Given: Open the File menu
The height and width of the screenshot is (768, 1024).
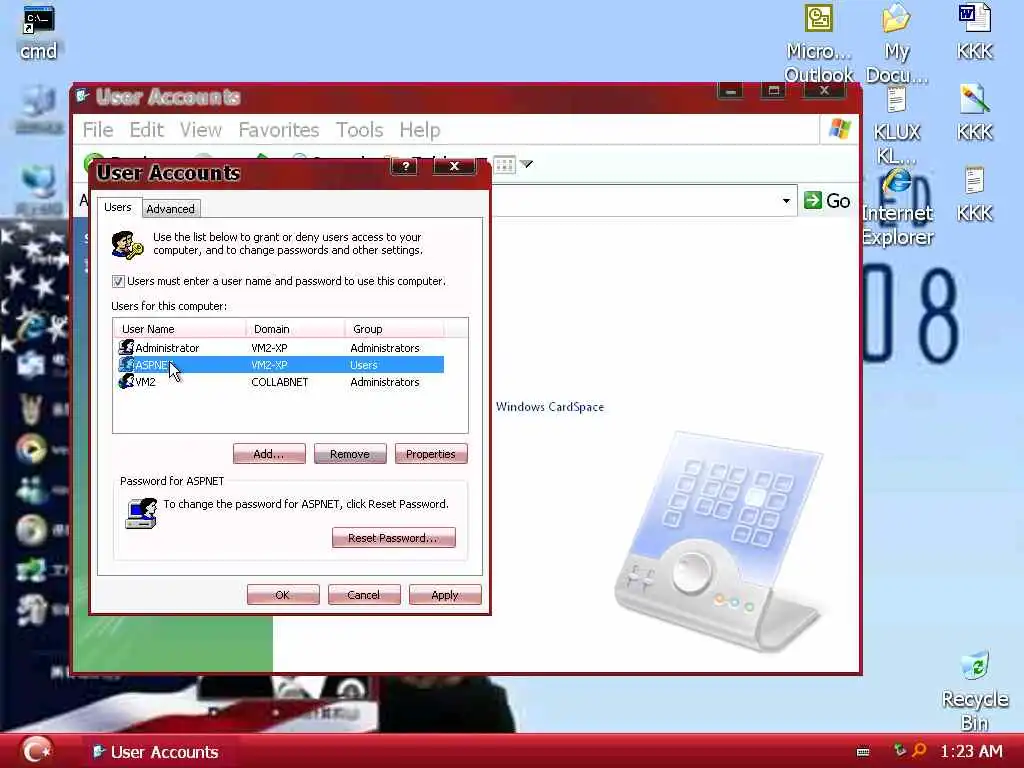Looking at the screenshot, I should pos(98,130).
